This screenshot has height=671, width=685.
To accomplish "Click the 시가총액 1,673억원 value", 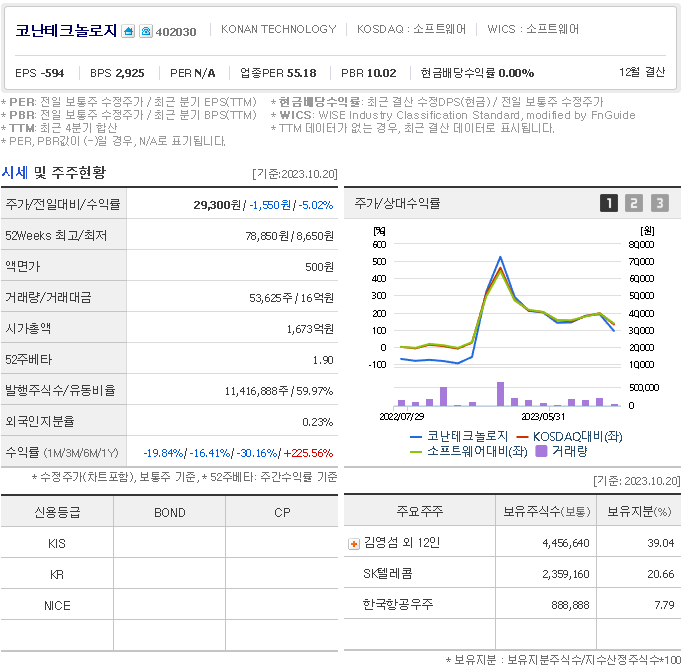I will tap(310, 329).
